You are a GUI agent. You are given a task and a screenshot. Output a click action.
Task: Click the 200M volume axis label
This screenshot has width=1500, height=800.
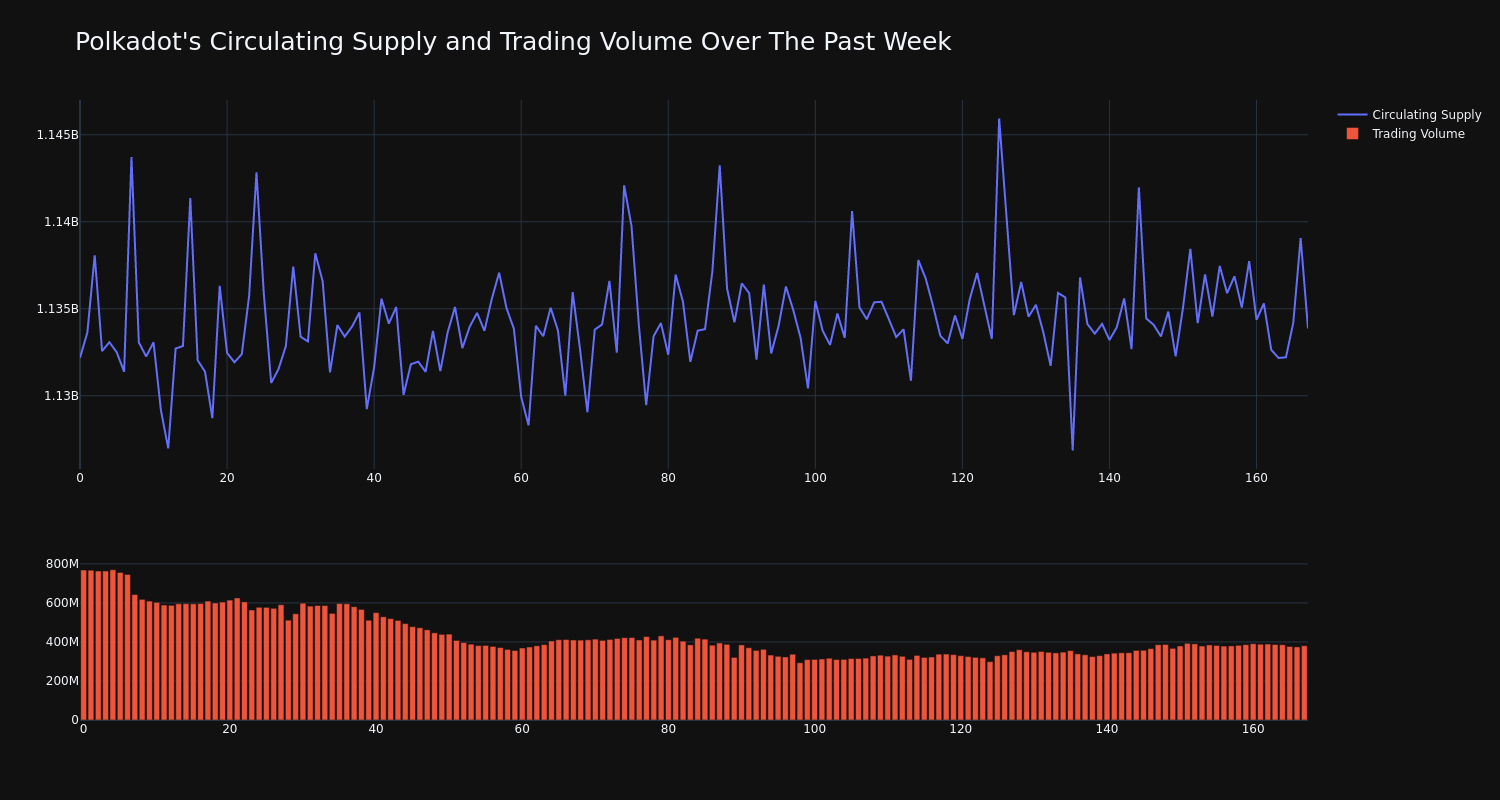coord(62,681)
